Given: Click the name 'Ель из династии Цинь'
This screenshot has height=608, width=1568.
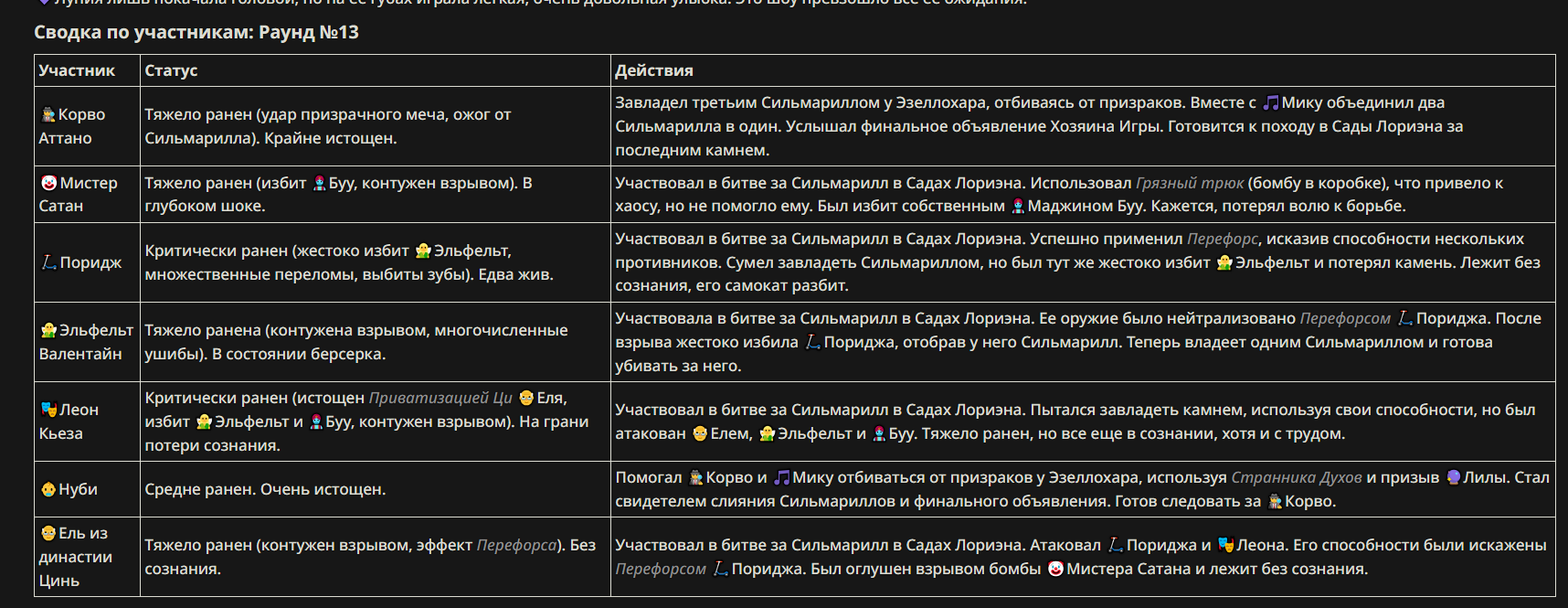Looking at the screenshot, I should 76,557.
